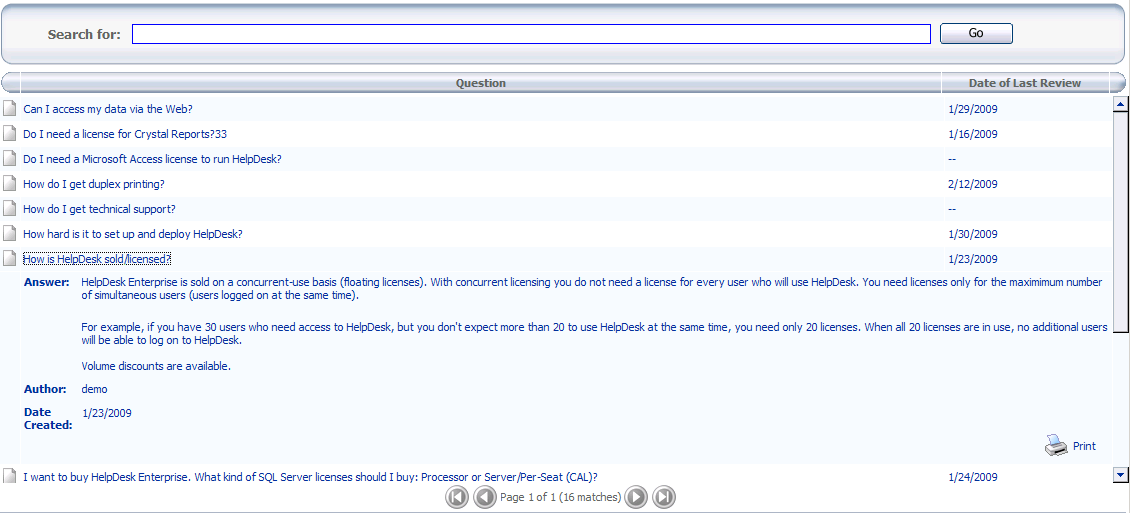This screenshot has height=513, width=1132.
Task: Go to first page of results
Action: tap(457, 497)
